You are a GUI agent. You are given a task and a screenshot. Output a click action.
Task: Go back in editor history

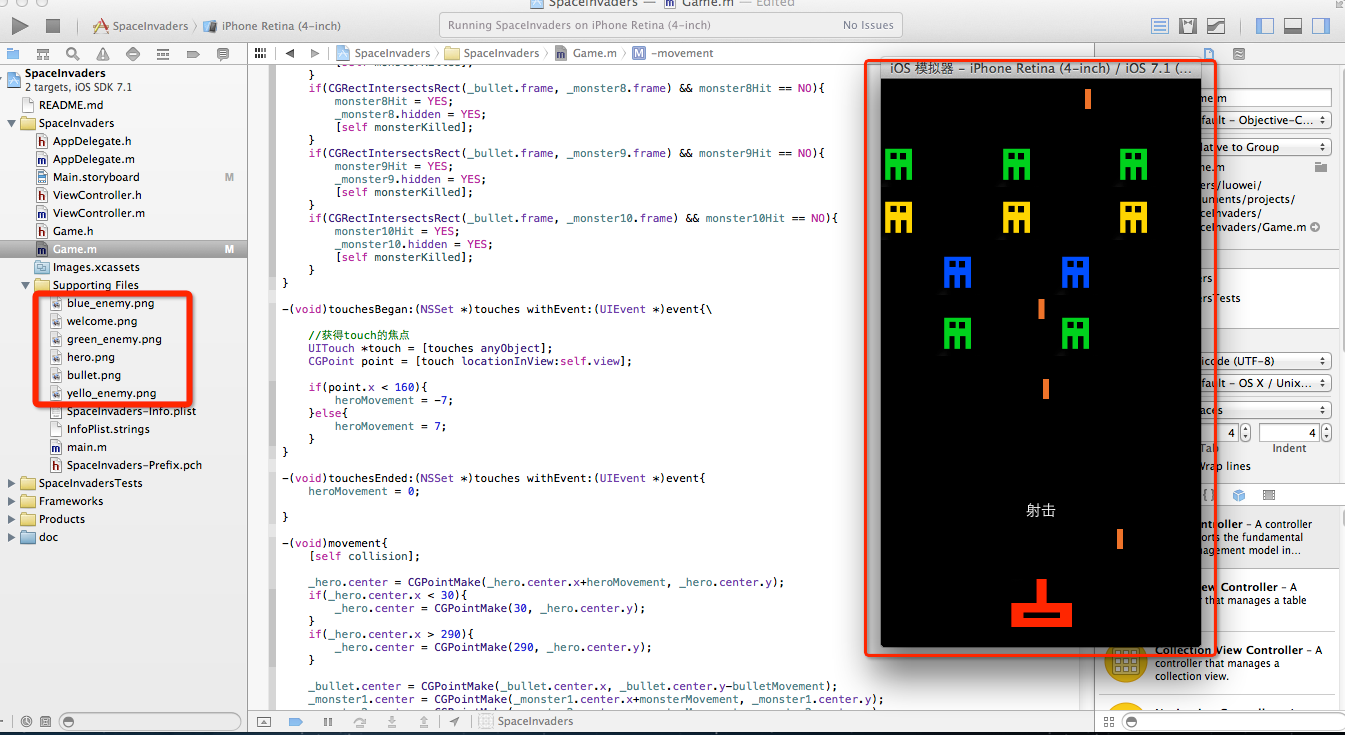[x=290, y=53]
